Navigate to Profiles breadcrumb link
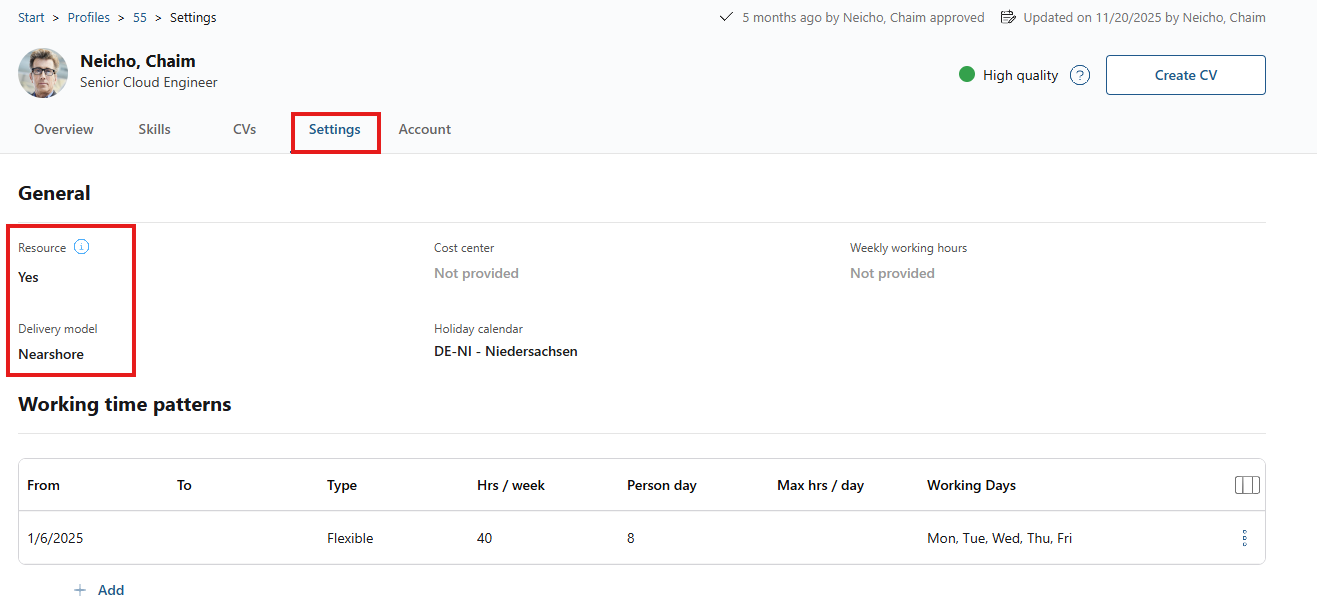Viewport: 1317px width, 612px height. (x=89, y=17)
